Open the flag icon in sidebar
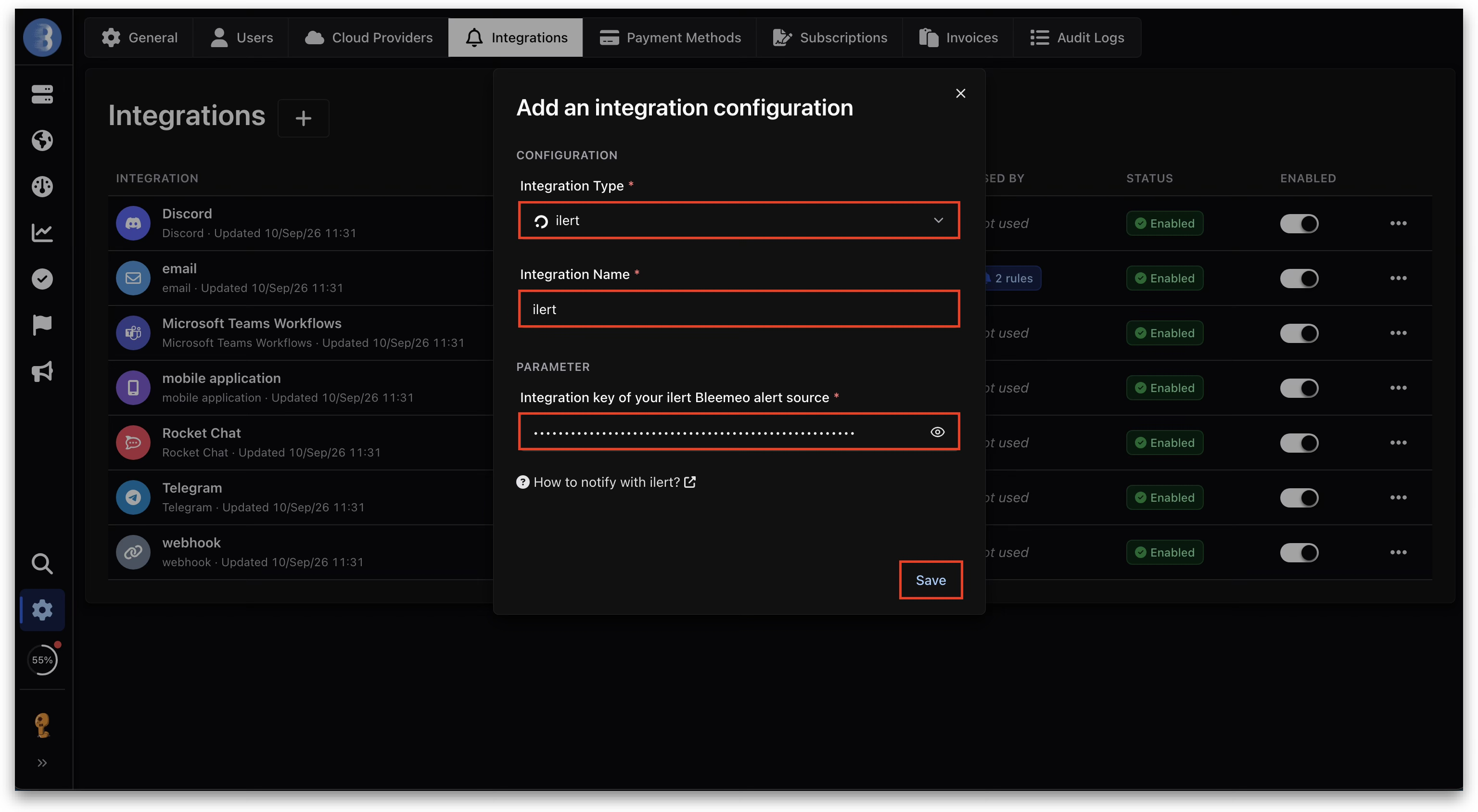The width and height of the screenshot is (1478, 812). (42, 325)
